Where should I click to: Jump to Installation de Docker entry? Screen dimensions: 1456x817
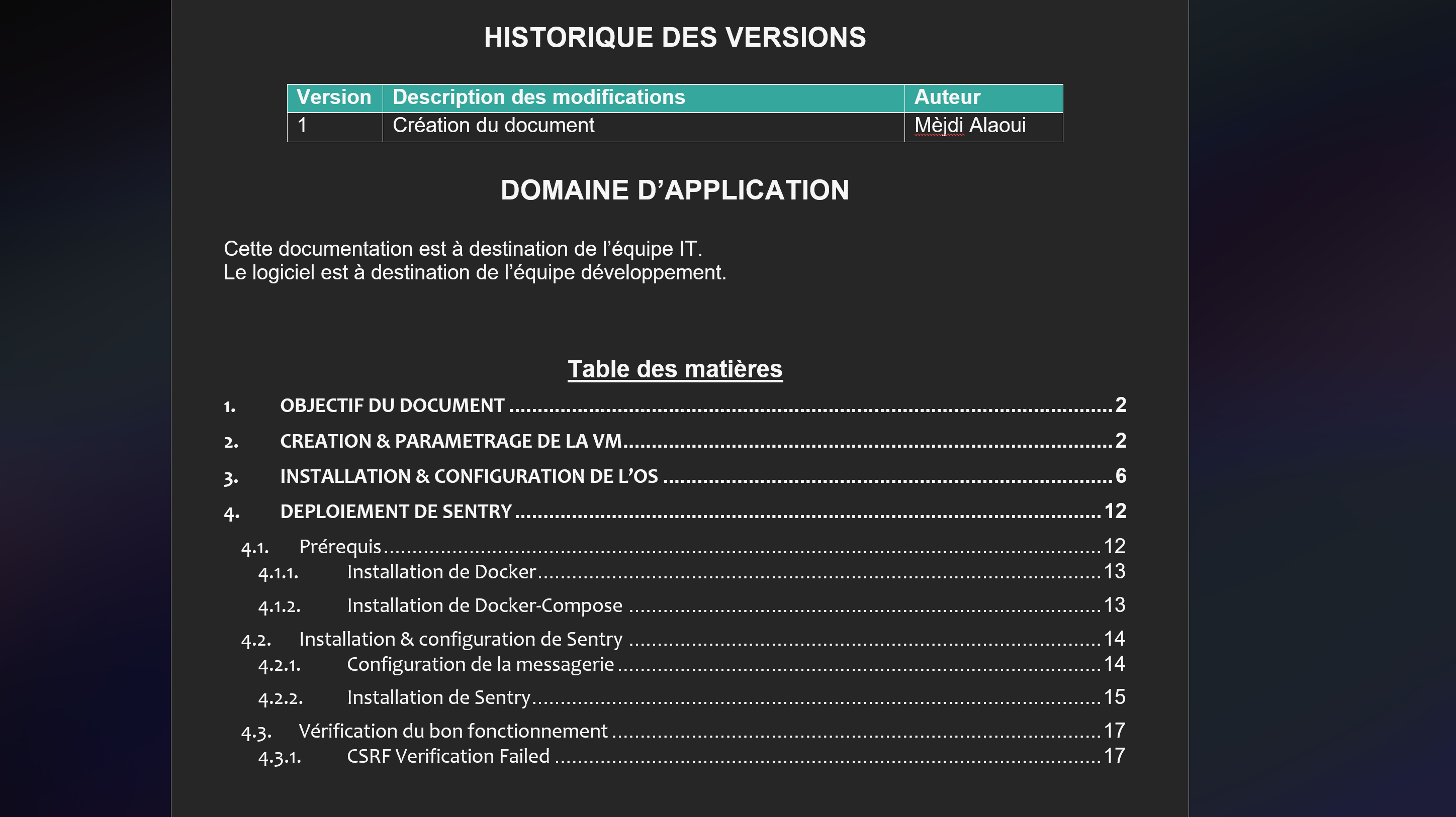coord(441,572)
